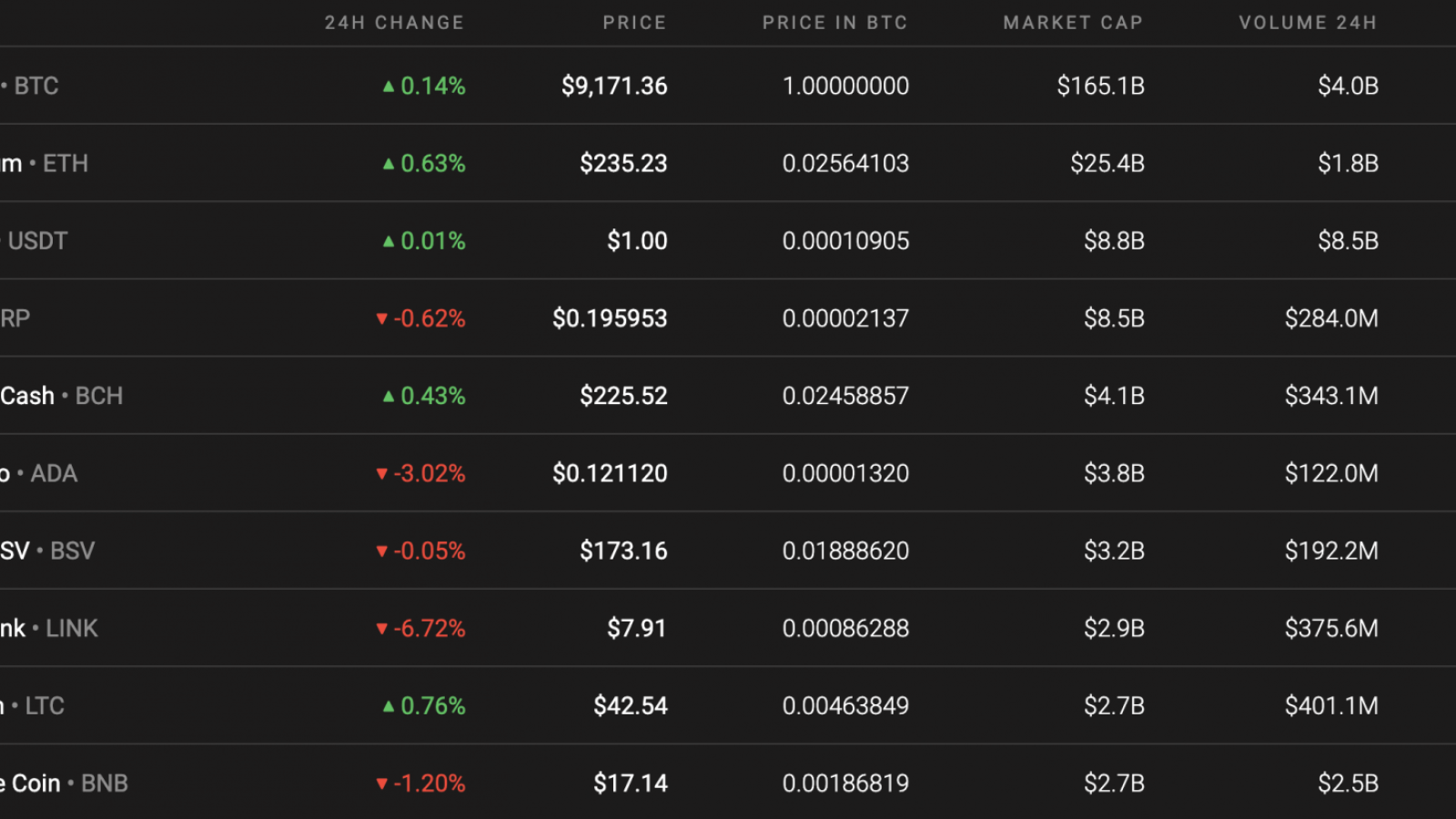The height and width of the screenshot is (819, 1456).
Task: Click the green up arrow beside 0.76%
Action: (x=389, y=705)
